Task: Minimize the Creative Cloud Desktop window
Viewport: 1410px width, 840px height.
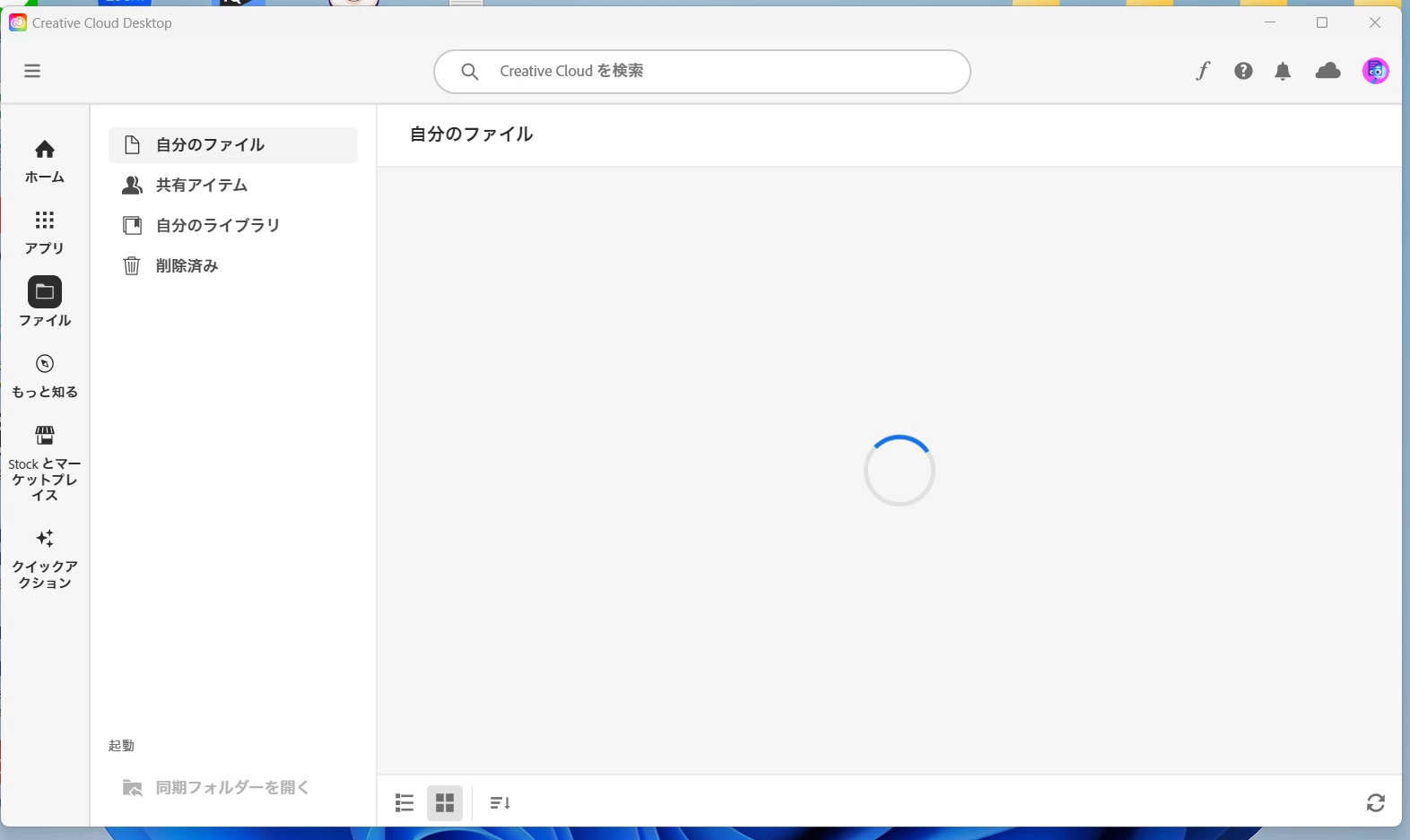Action: [1270, 22]
